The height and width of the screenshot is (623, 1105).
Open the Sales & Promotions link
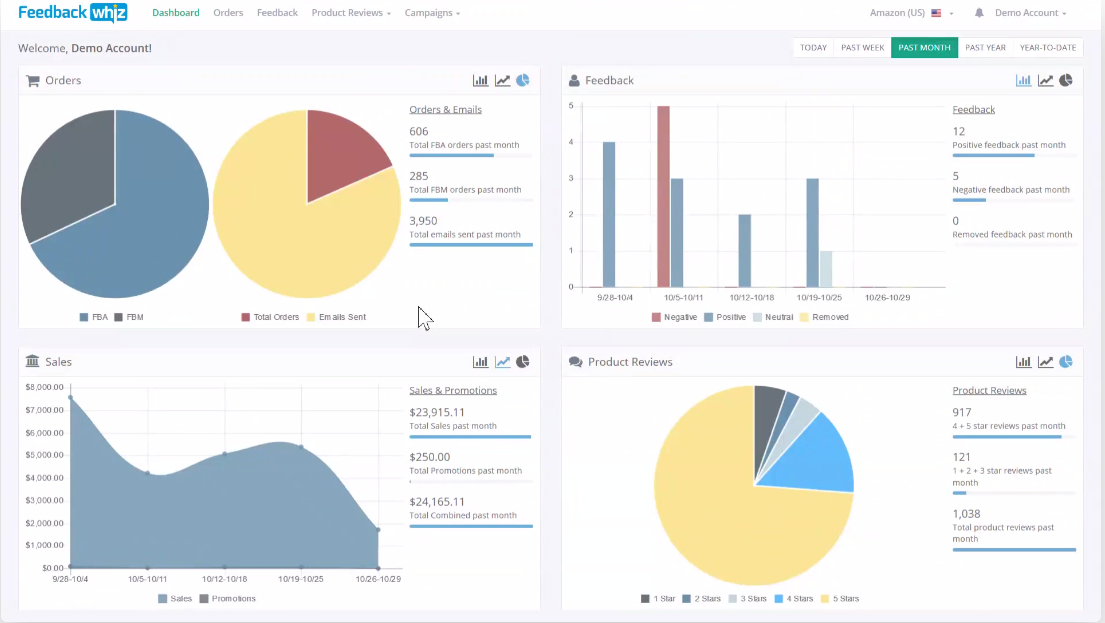click(x=453, y=390)
